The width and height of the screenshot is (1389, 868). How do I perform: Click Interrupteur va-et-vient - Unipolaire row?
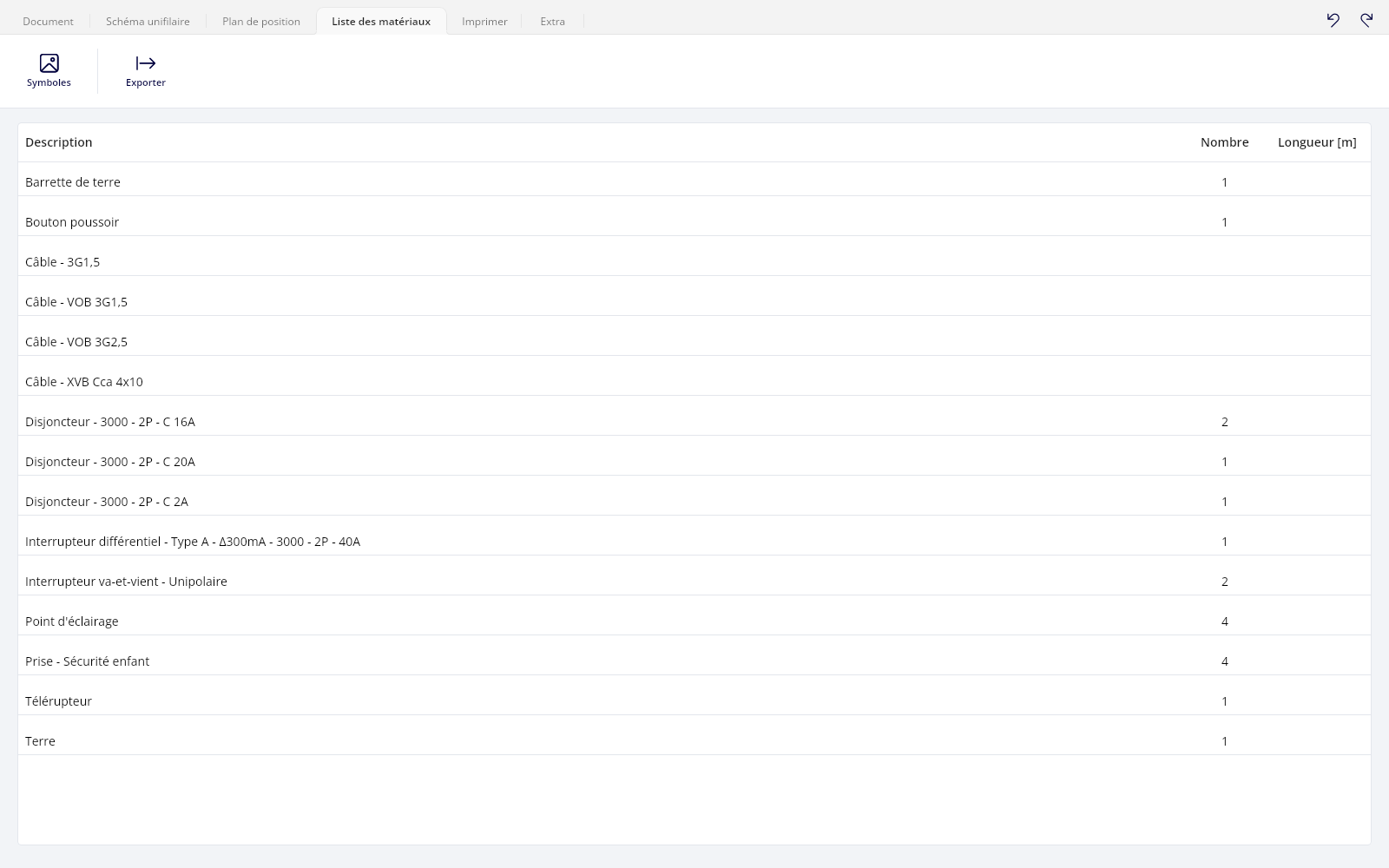click(694, 576)
